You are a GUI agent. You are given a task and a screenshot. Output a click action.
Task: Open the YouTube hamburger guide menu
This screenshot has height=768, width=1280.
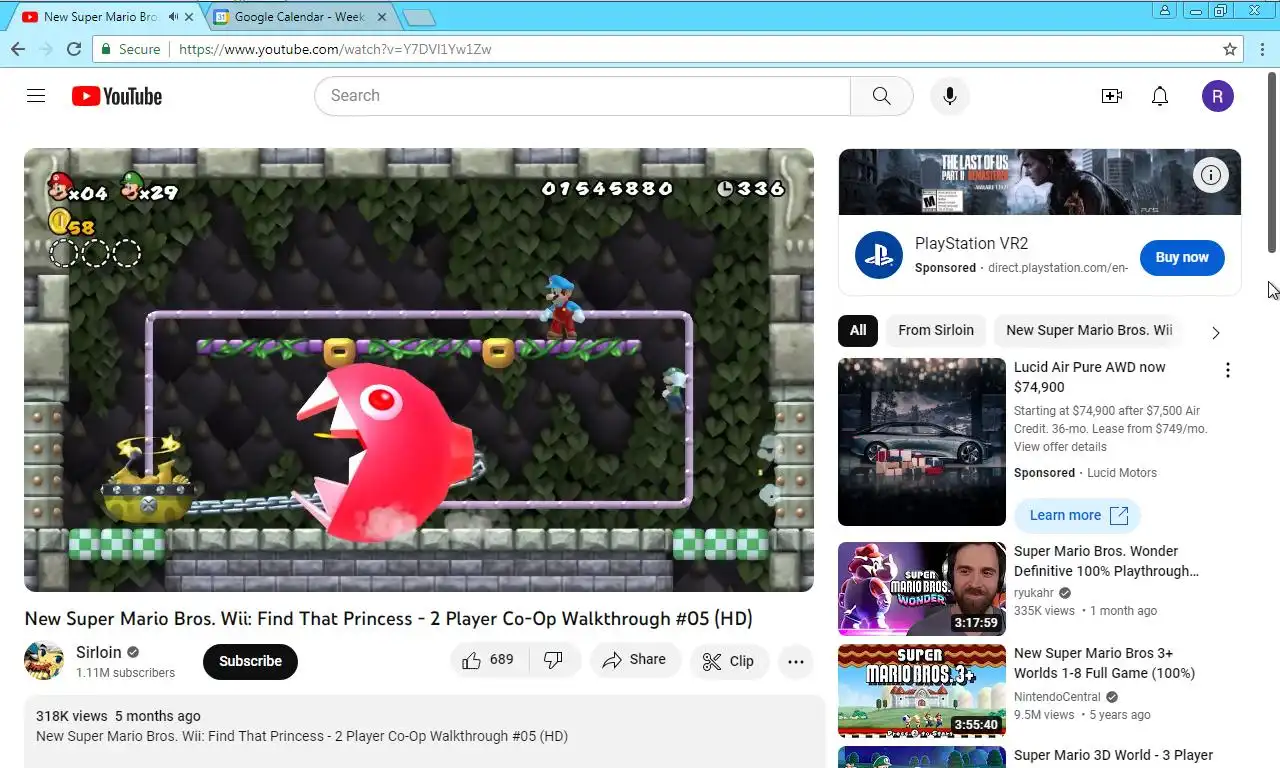tap(36, 96)
